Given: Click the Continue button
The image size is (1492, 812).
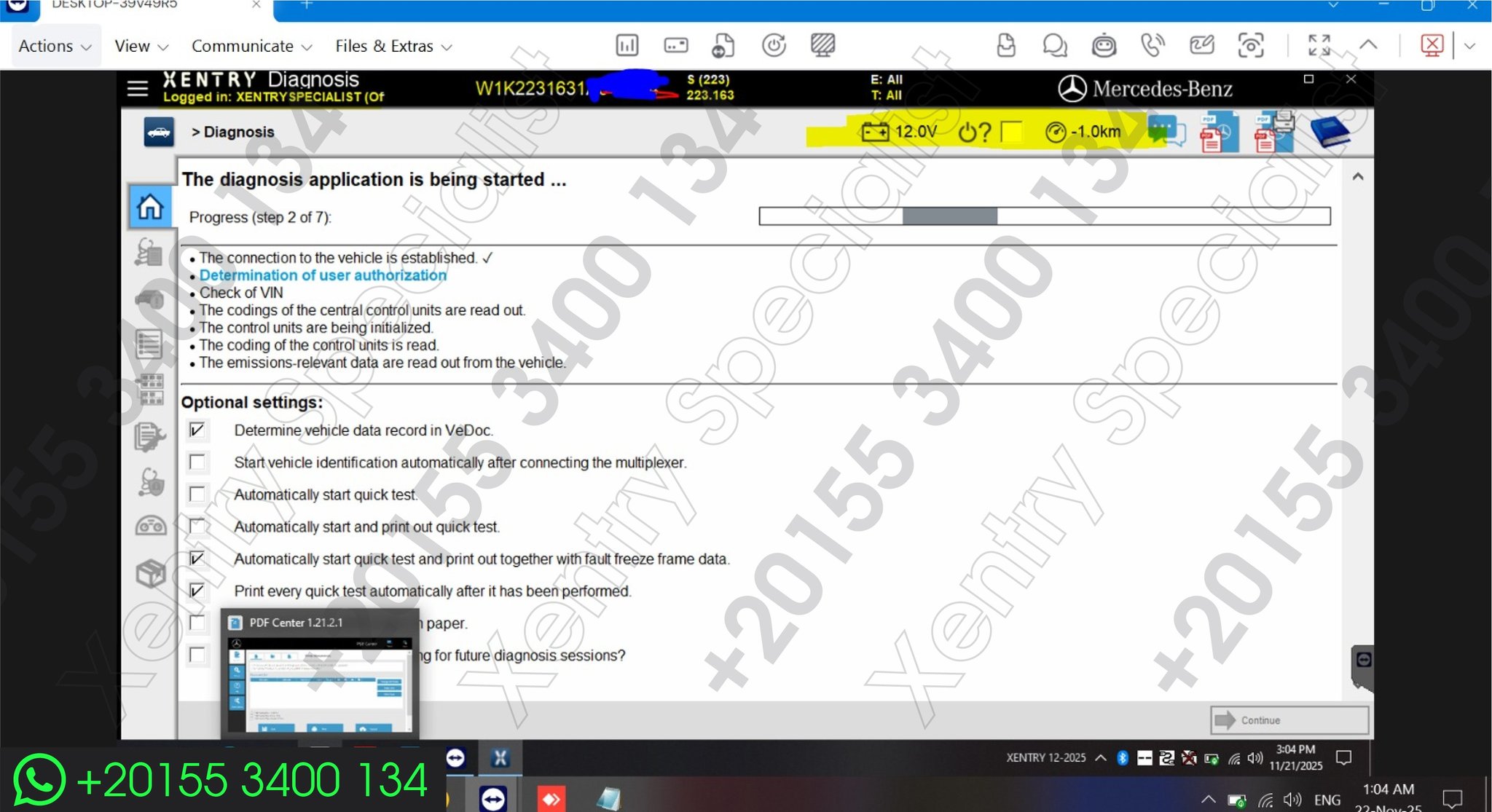Looking at the screenshot, I should coord(1289,720).
